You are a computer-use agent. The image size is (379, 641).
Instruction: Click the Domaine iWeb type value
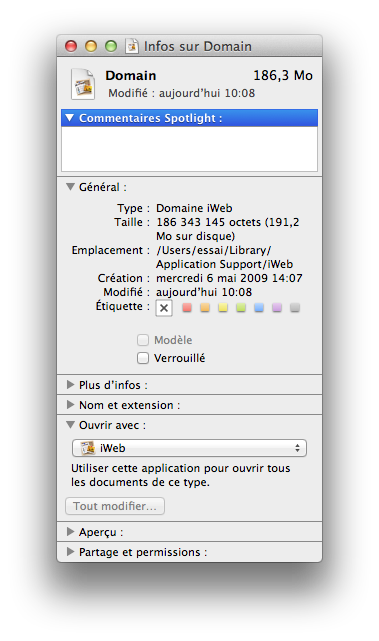(194, 208)
